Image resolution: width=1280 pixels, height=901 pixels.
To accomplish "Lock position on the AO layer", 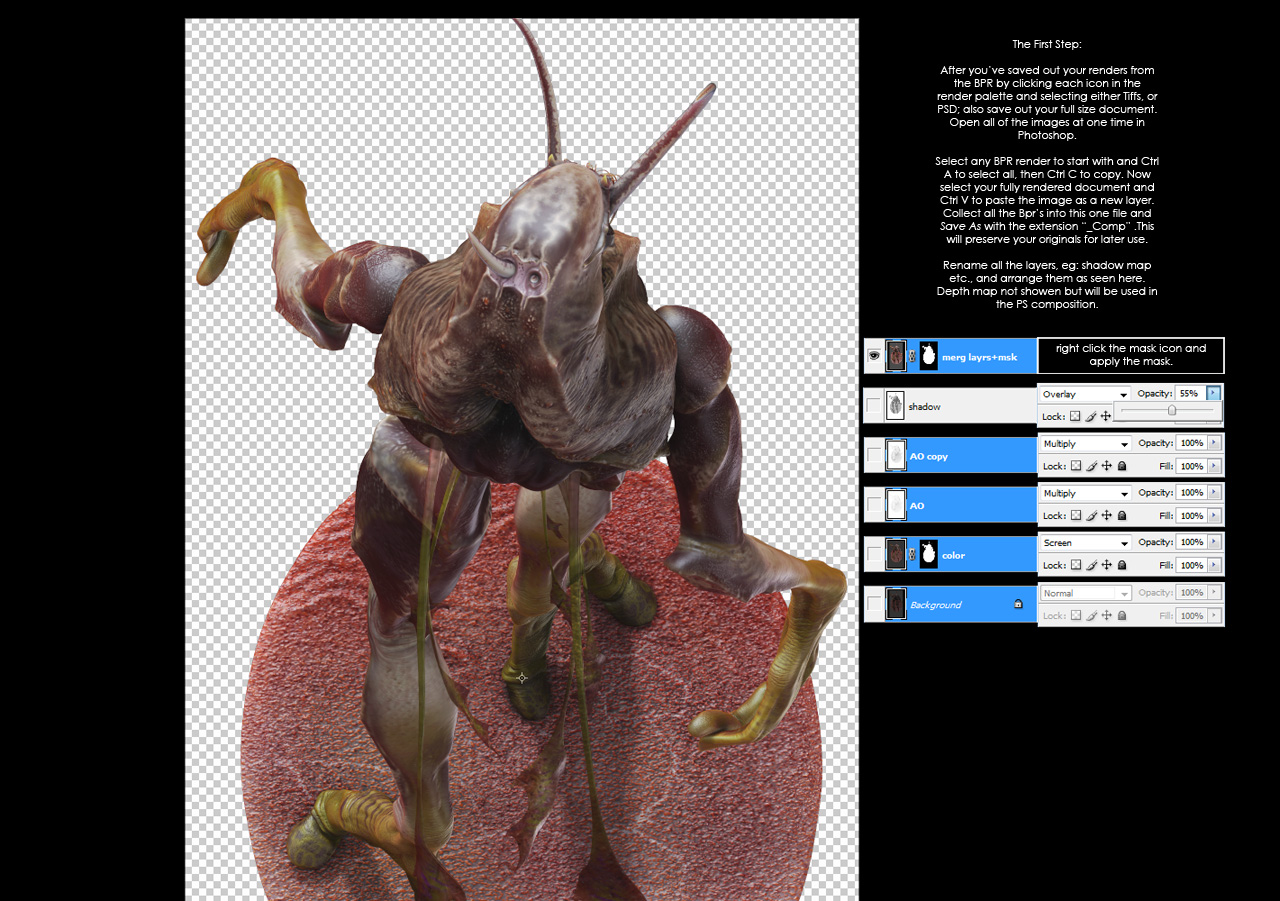I will point(1107,516).
